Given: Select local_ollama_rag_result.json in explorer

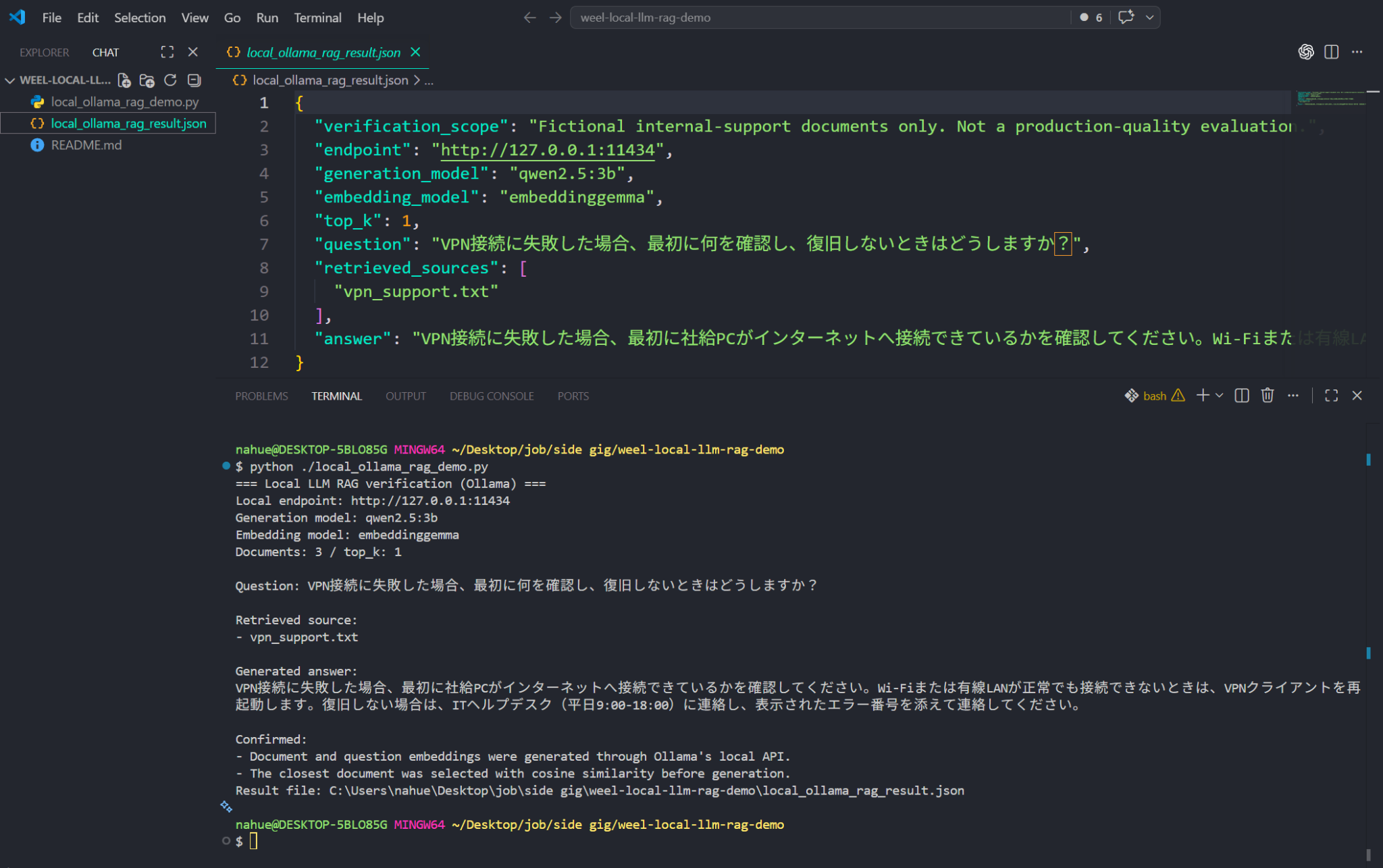Looking at the screenshot, I should (108, 124).
